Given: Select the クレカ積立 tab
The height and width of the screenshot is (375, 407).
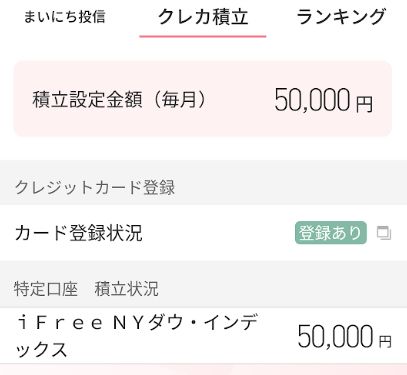Looking at the screenshot, I should [203, 17].
